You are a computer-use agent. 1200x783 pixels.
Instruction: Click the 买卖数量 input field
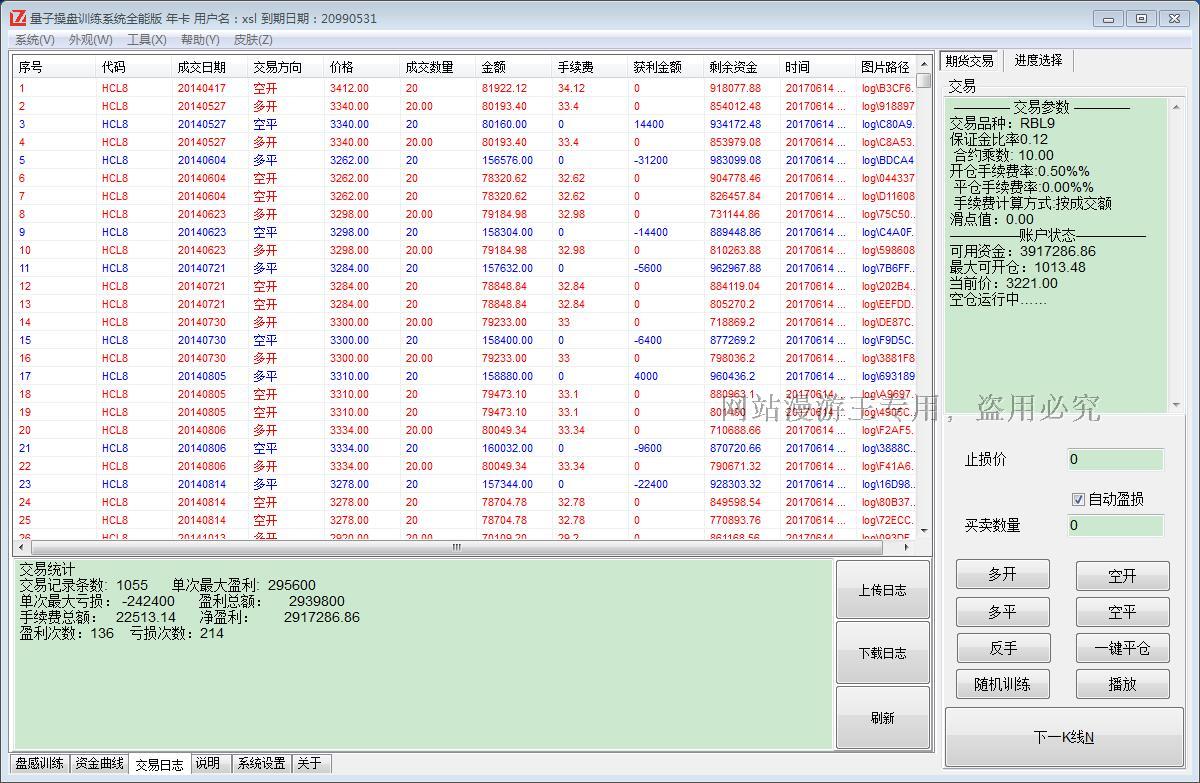pyautogui.click(x=1115, y=525)
